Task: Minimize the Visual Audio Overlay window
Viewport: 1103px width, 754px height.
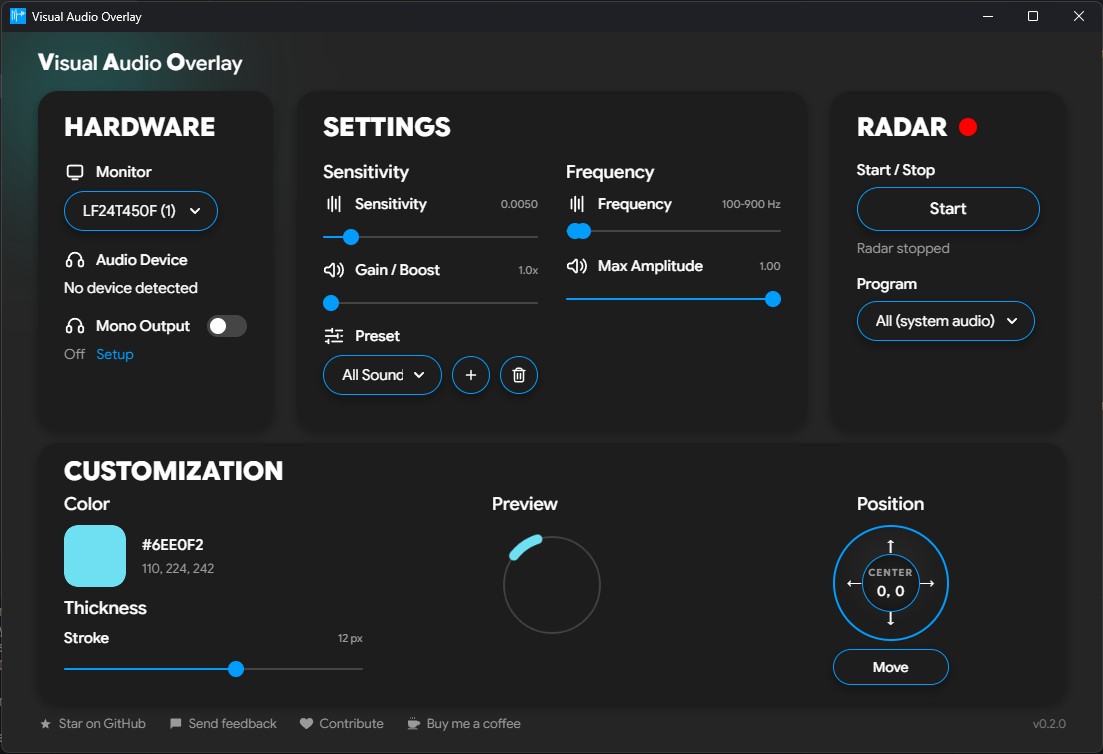Action: tap(988, 16)
